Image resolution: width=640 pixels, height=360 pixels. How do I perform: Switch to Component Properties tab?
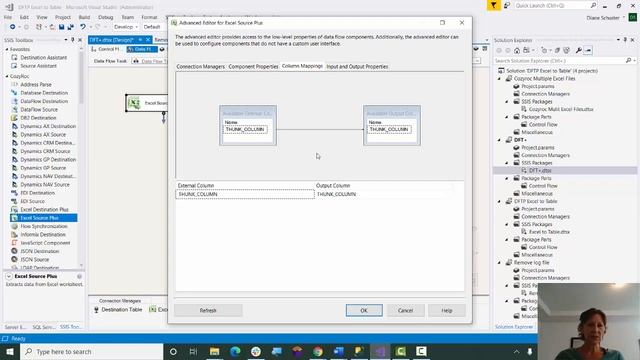253,67
